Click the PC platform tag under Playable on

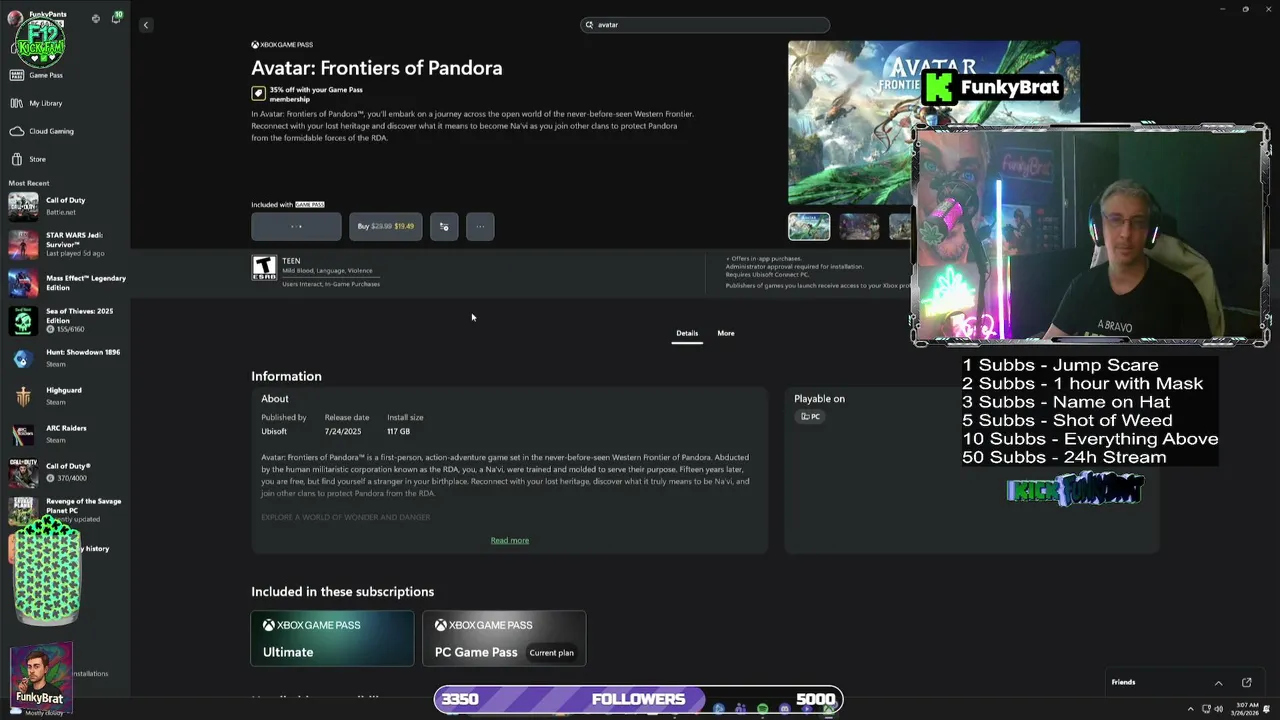click(x=811, y=417)
